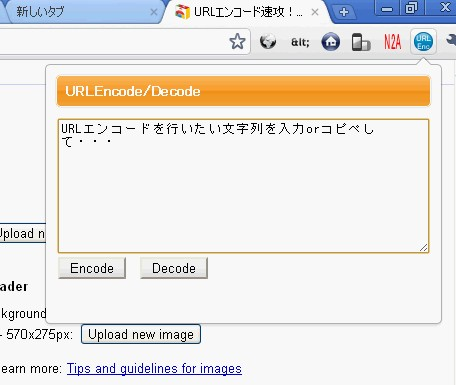Open the globe extension icon
This screenshot has height=385, width=456.
[268, 42]
